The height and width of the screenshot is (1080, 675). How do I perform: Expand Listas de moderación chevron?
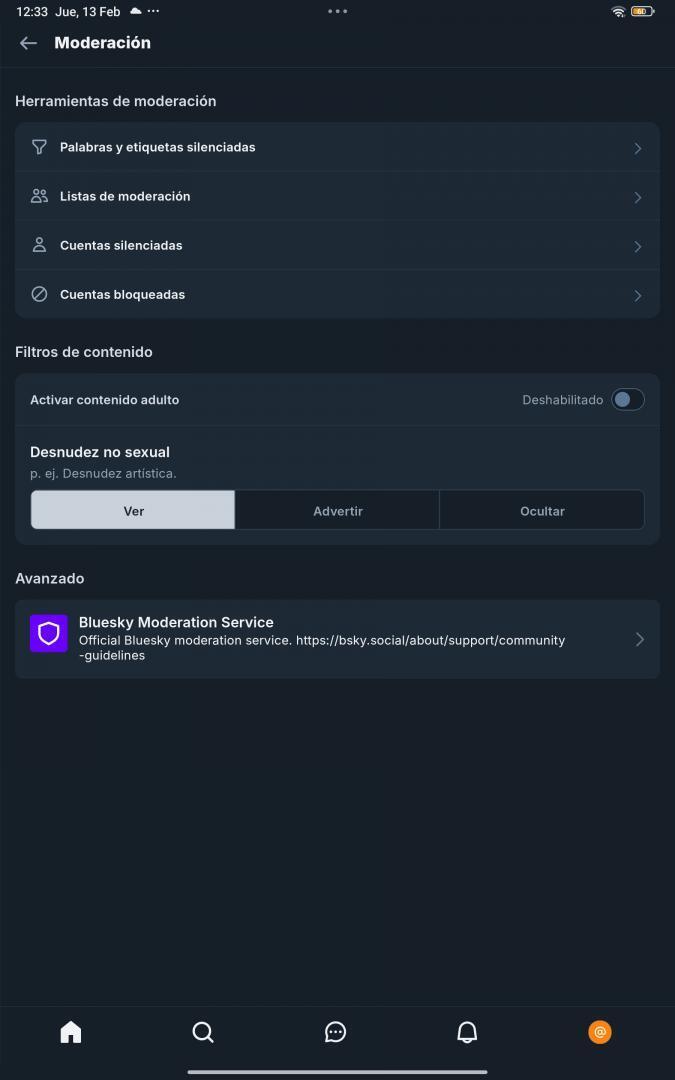[x=638, y=197]
